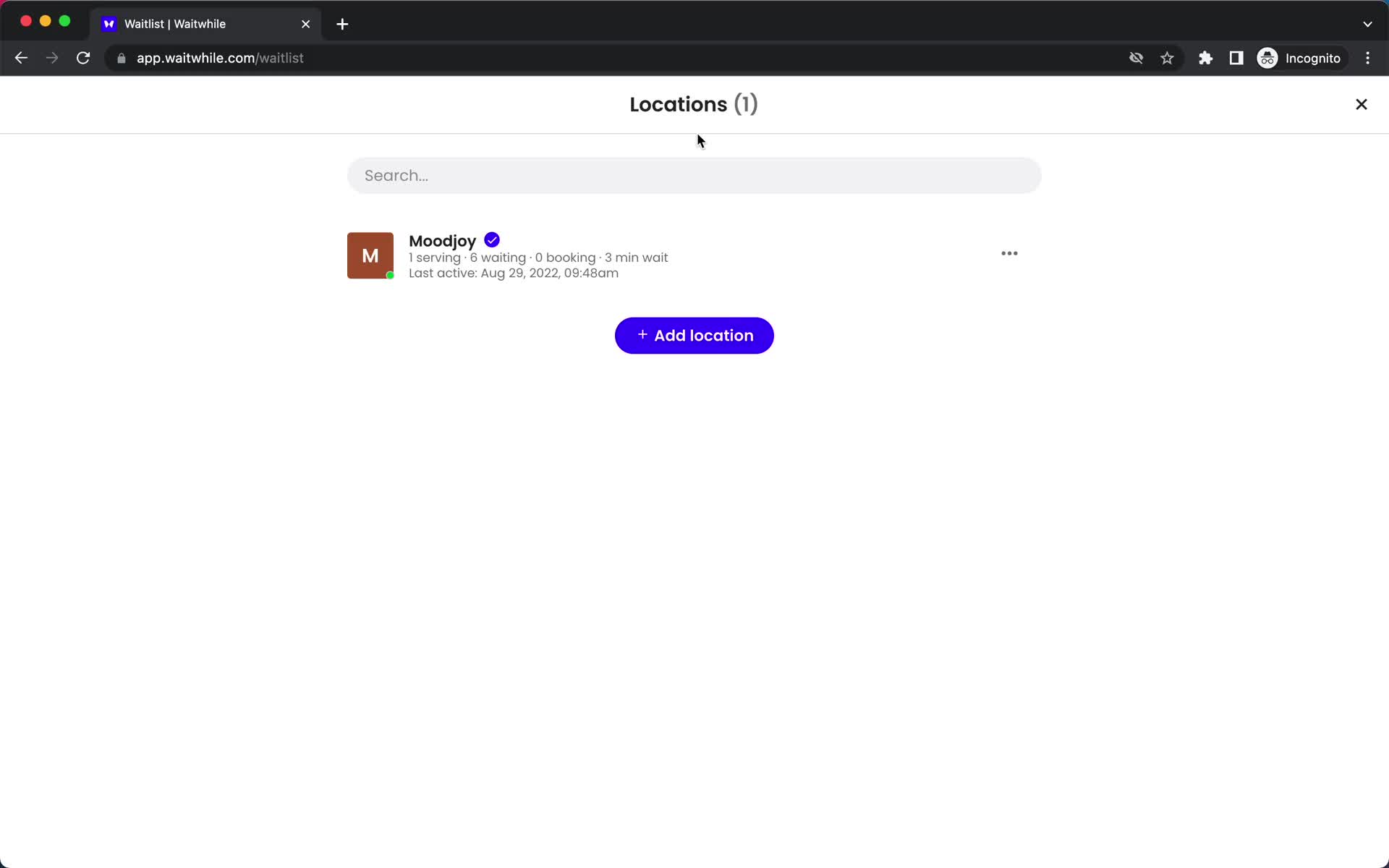Close the Waitlist | Waitwhile tab
The image size is (1389, 868).
pyautogui.click(x=305, y=24)
